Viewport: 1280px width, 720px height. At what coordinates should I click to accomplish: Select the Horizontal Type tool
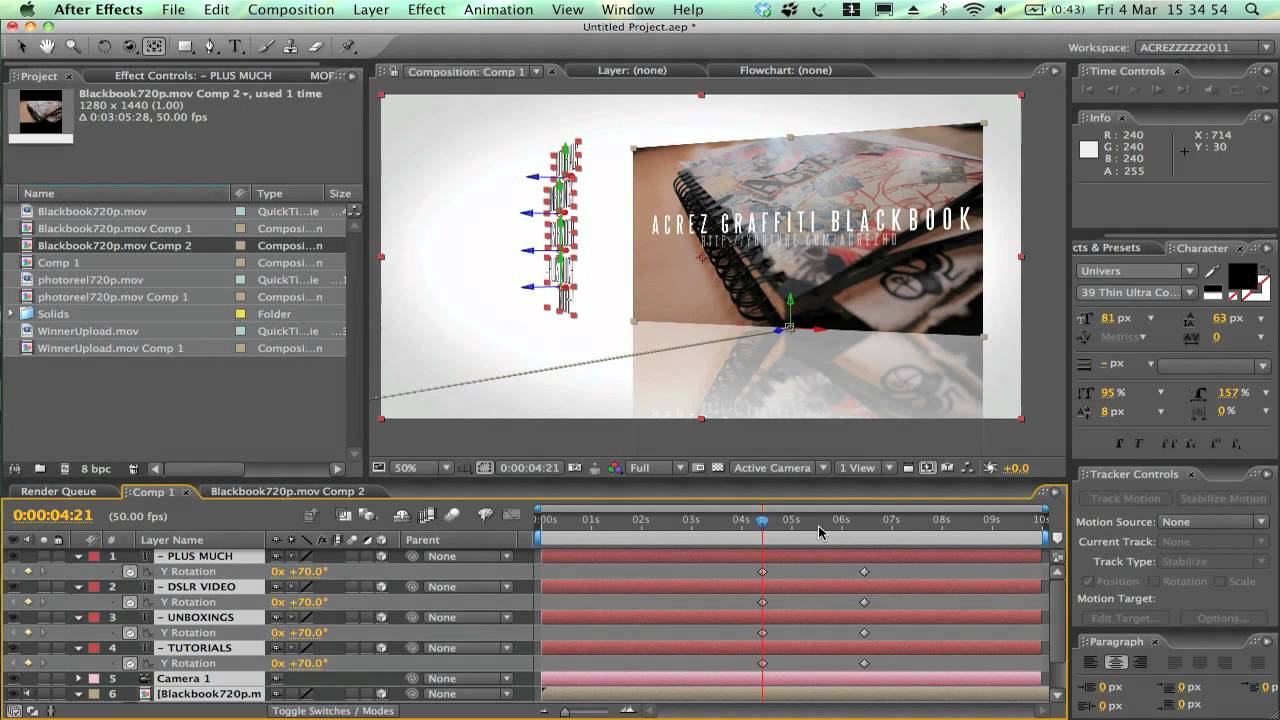click(235, 46)
